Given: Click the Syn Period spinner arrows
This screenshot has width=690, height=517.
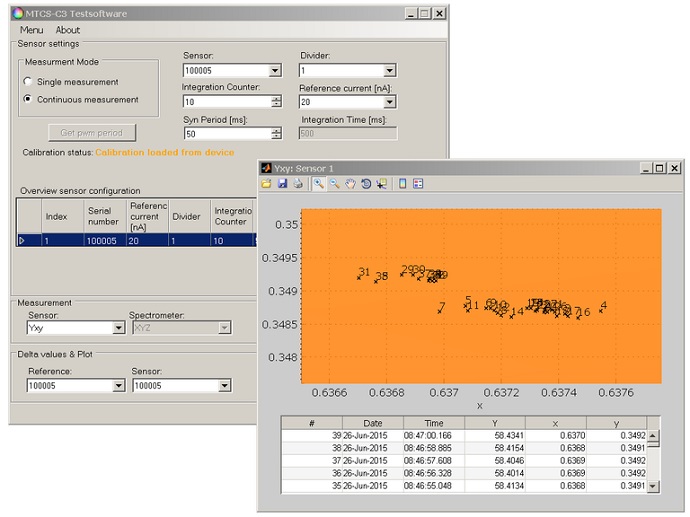Looking at the screenshot, I should [x=276, y=134].
